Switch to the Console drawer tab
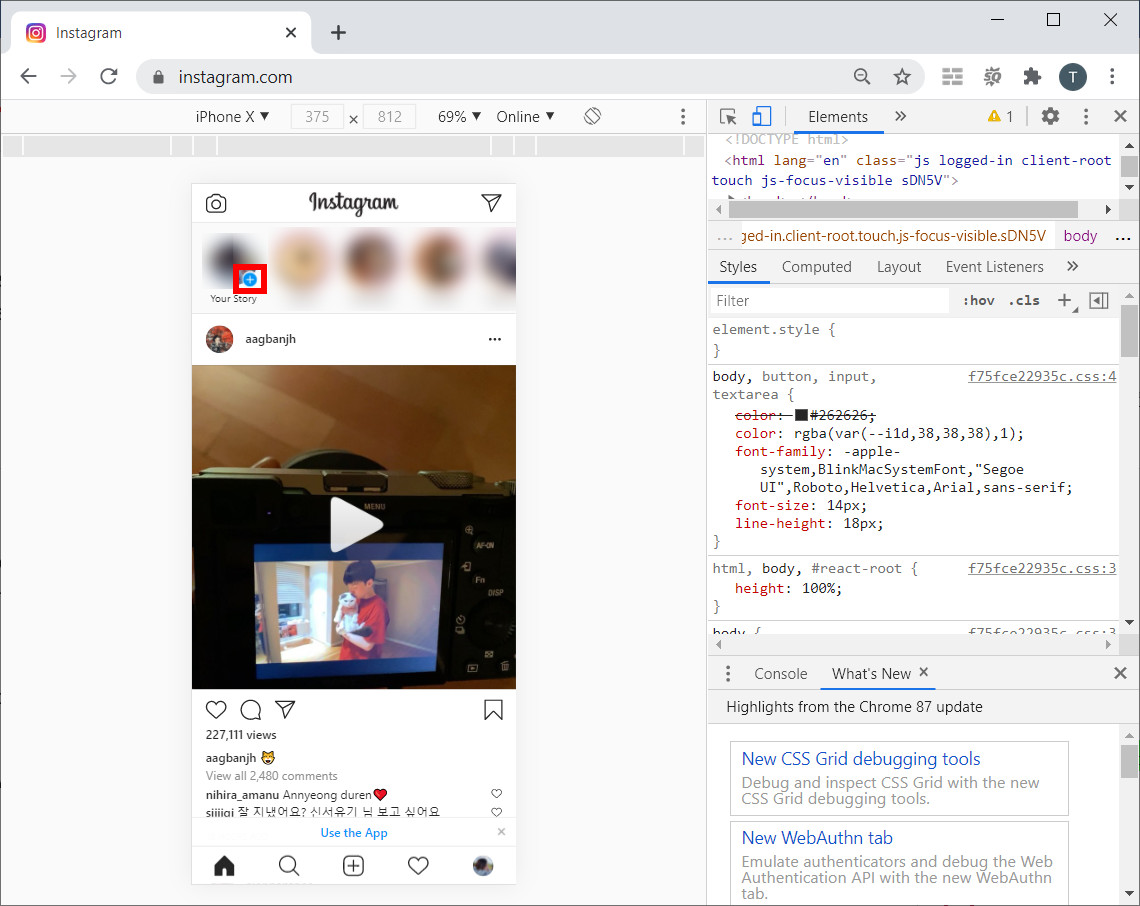 tap(780, 674)
